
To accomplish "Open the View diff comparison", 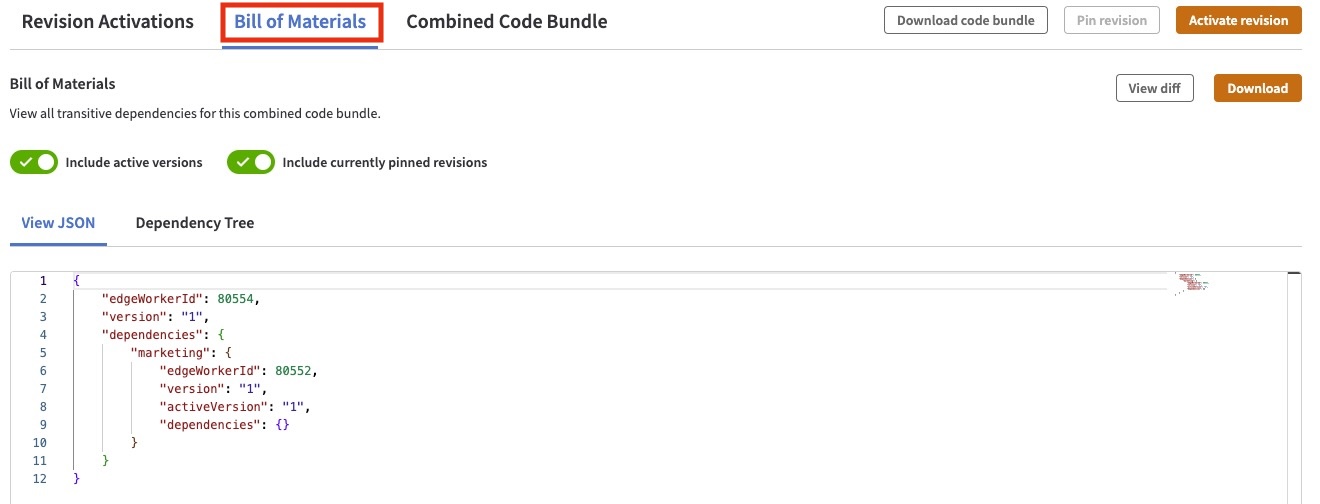I will 1154,88.
